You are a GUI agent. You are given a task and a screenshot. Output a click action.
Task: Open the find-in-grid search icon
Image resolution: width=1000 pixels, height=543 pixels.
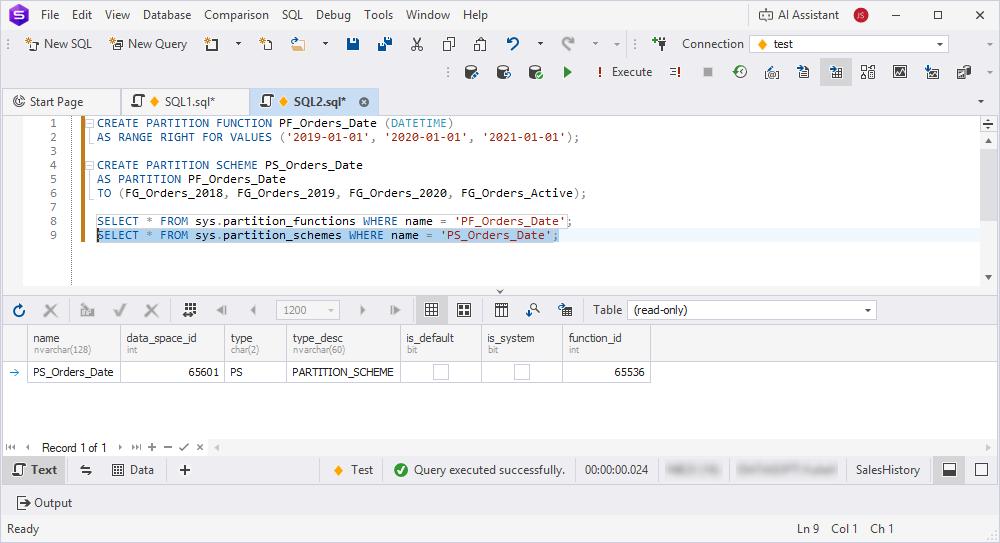click(533, 310)
